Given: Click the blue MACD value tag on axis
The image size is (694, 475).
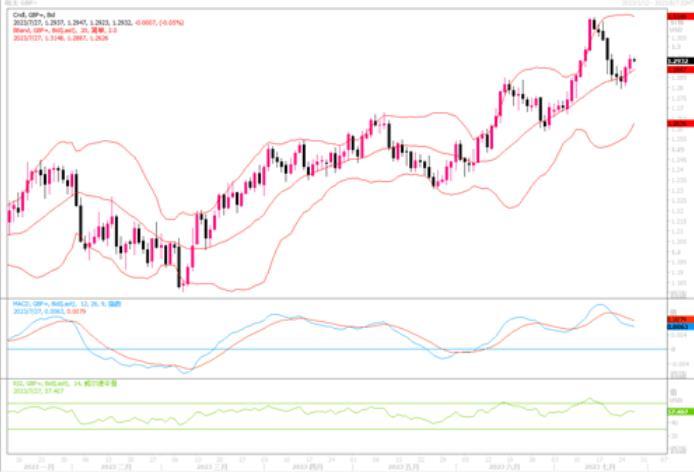Looking at the screenshot, I should [x=675, y=327].
